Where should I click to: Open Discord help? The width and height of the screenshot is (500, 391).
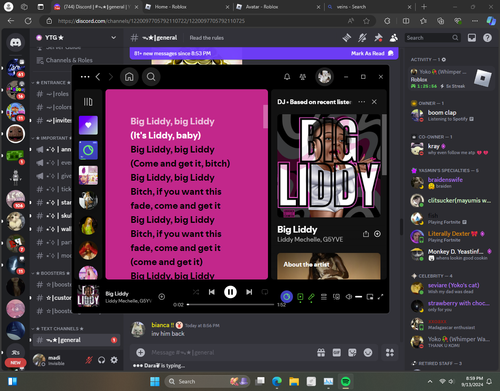click(x=487, y=38)
